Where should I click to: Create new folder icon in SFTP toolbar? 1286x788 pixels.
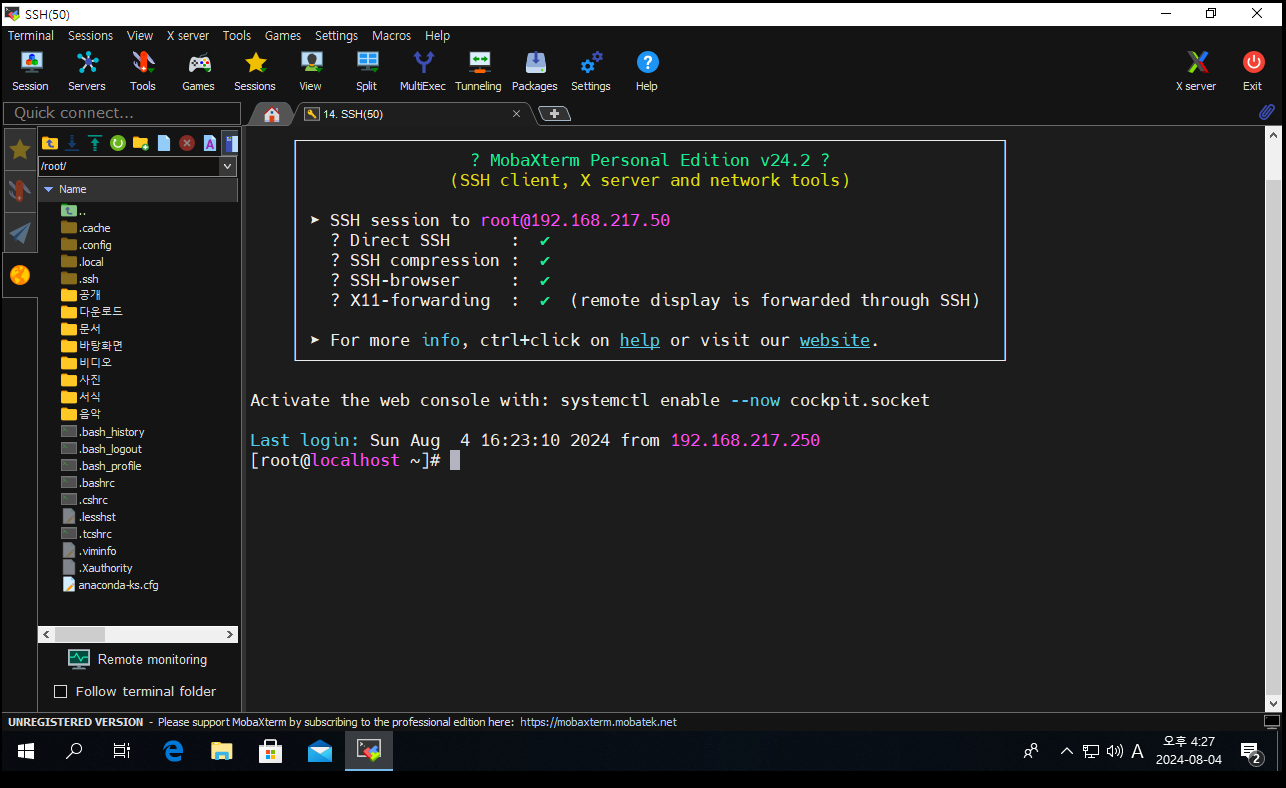[141, 143]
